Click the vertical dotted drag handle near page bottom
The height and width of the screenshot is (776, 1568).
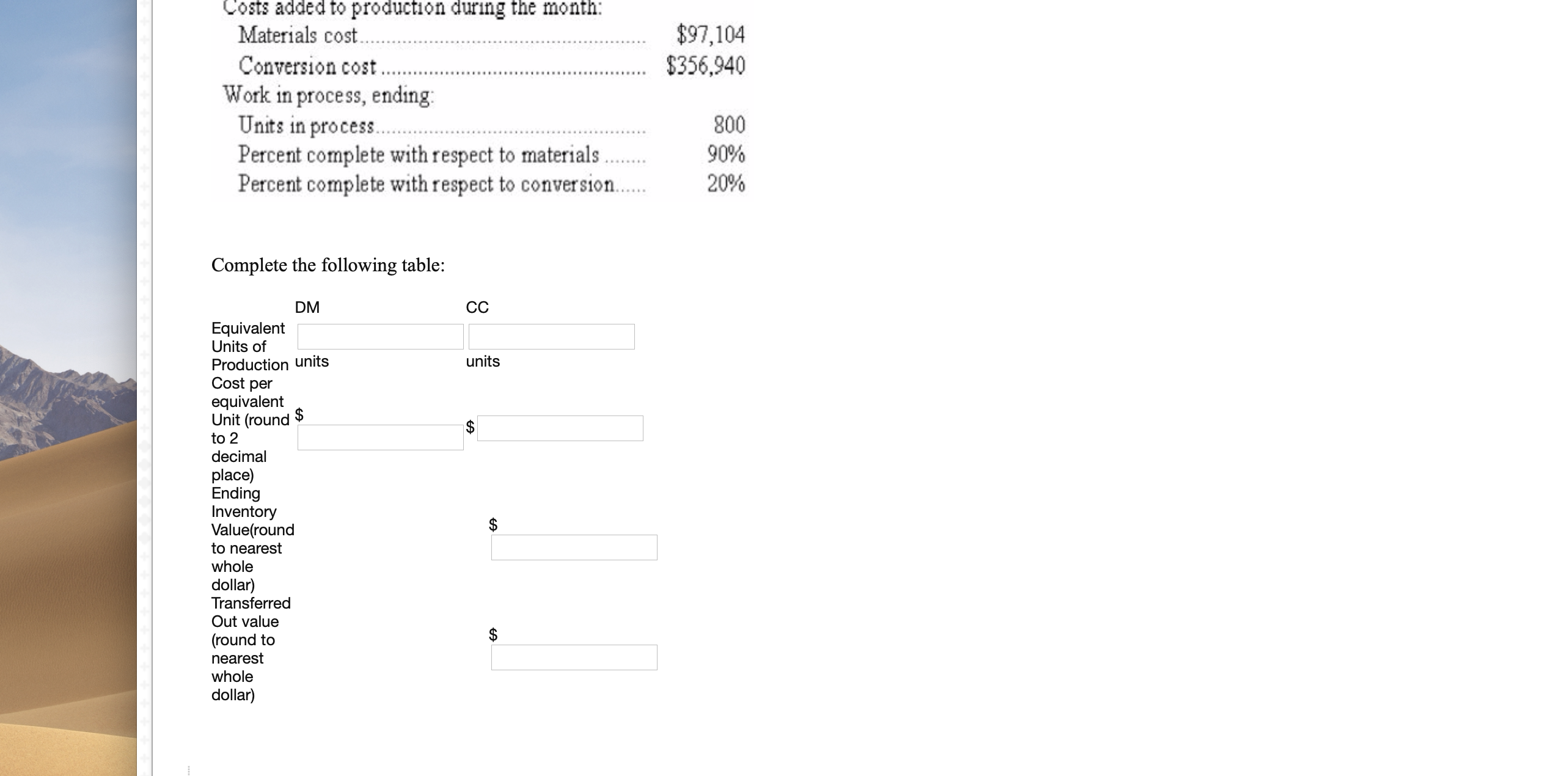point(189,769)
